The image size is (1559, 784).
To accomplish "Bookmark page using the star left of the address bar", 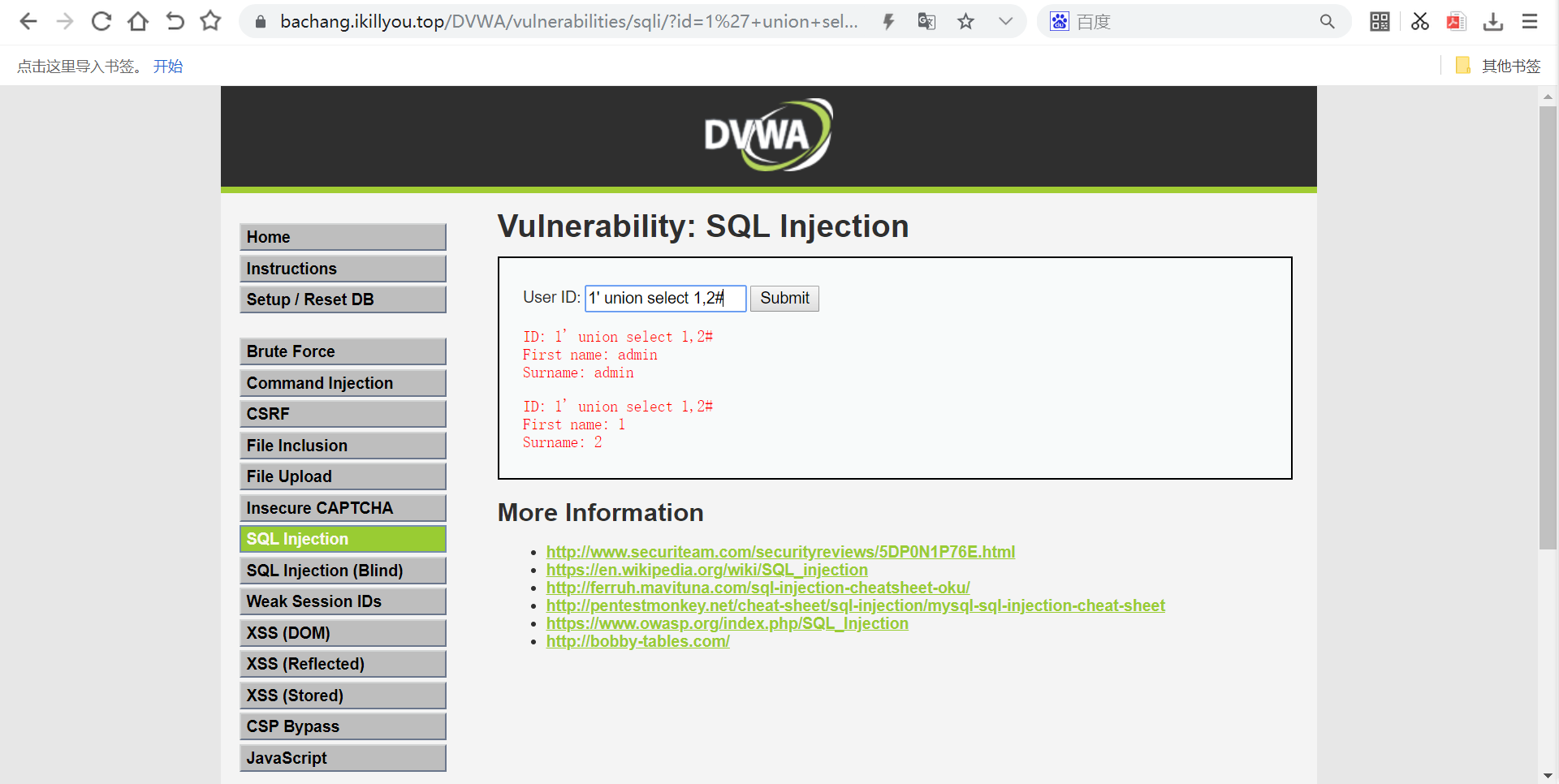I will [x=211, y=21].
